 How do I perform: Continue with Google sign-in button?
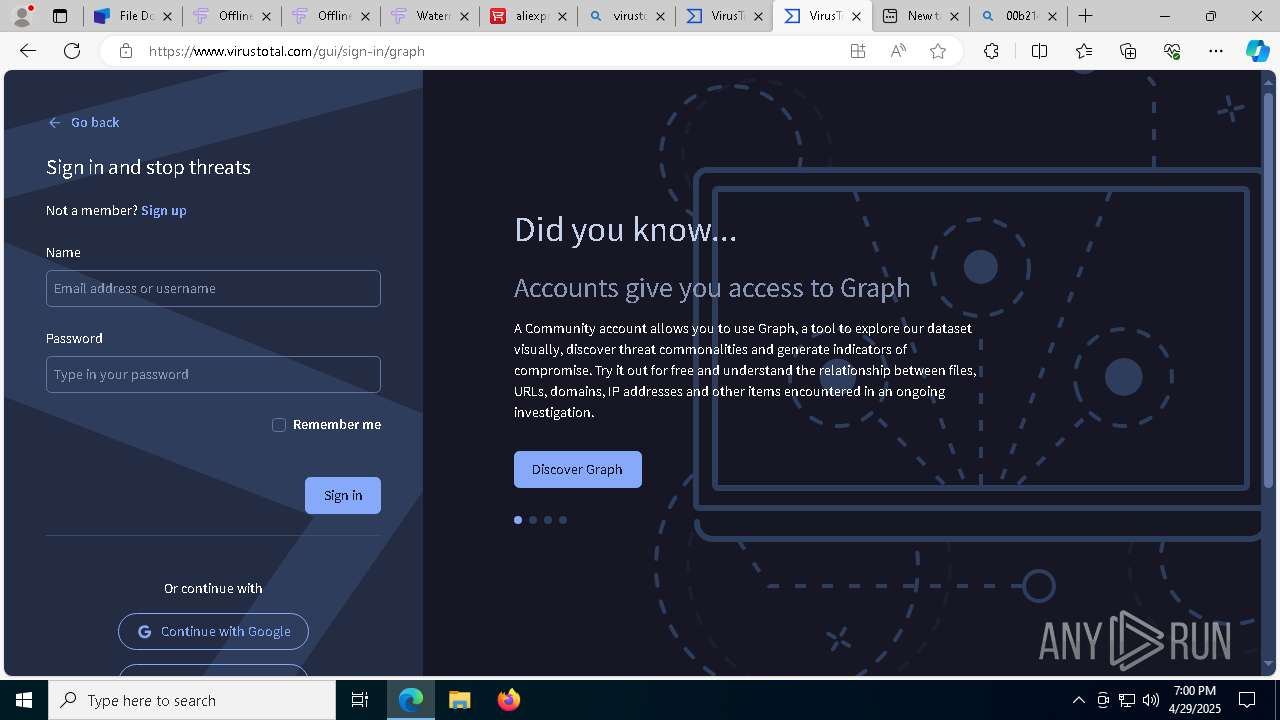(213, 631)
